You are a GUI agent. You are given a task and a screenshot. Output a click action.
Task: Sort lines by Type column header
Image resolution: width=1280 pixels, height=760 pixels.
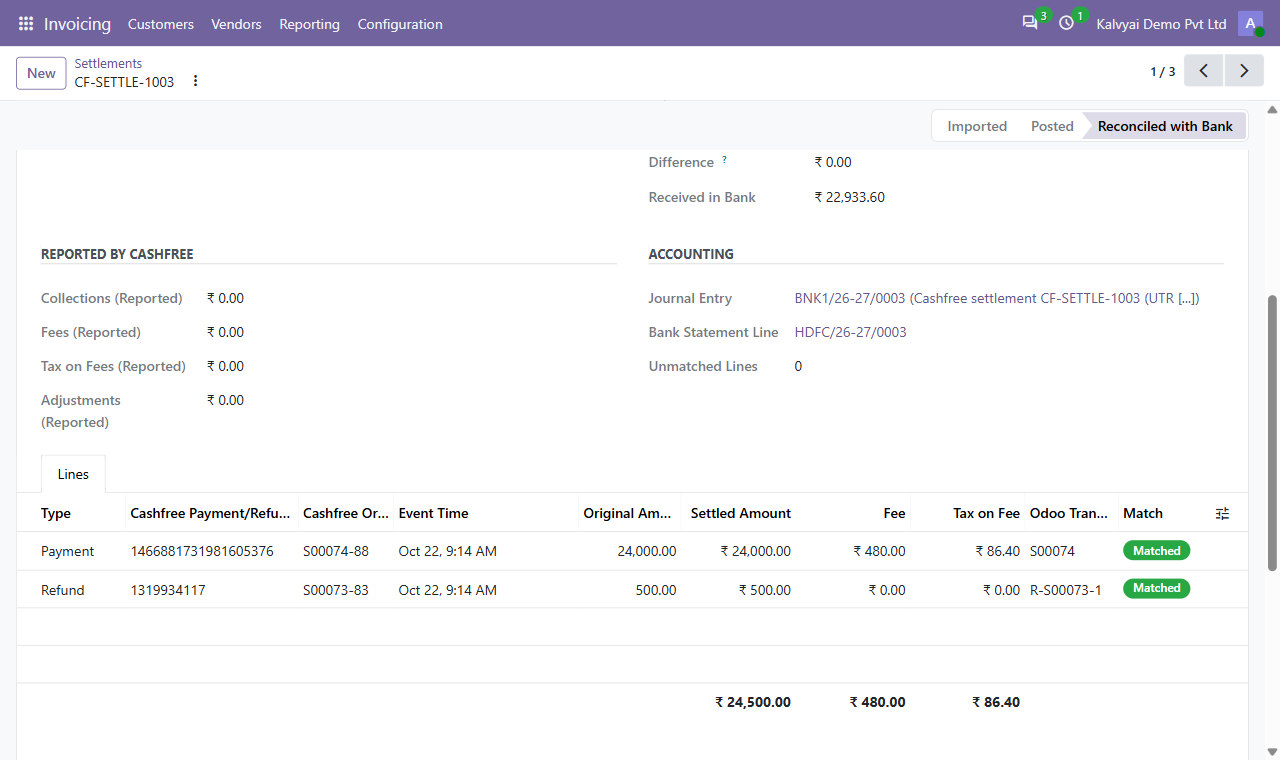[56, 513]
